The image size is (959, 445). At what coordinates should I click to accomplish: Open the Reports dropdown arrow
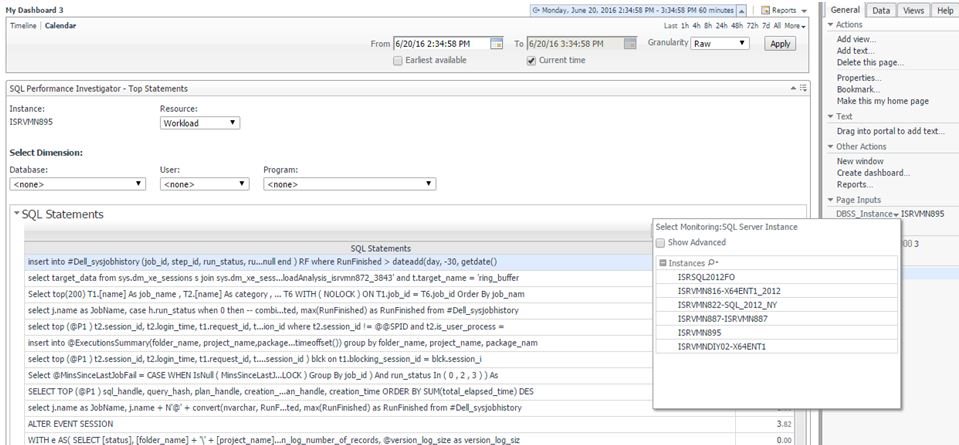[804, 11]
